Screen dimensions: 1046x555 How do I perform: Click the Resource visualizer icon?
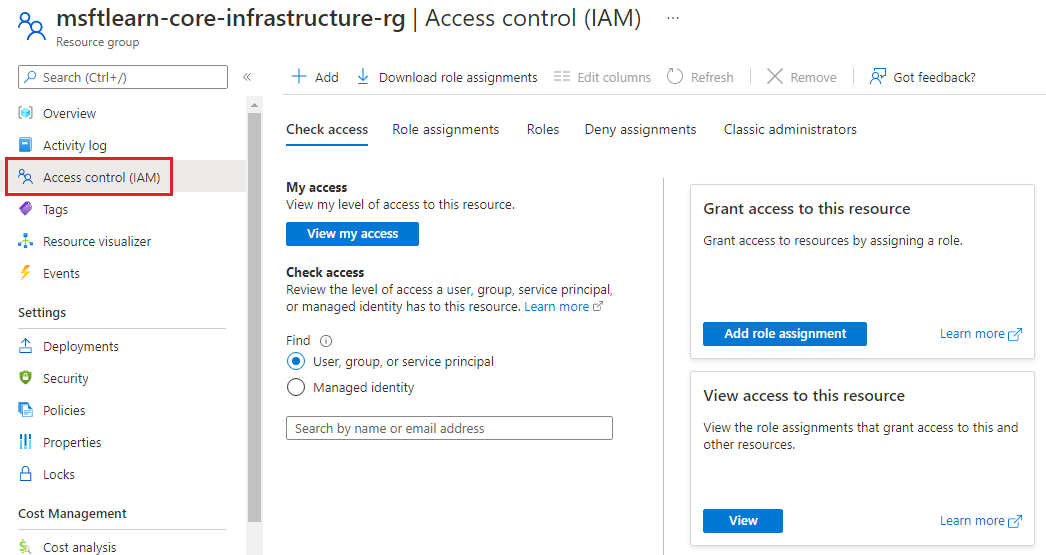click(25, 241)
